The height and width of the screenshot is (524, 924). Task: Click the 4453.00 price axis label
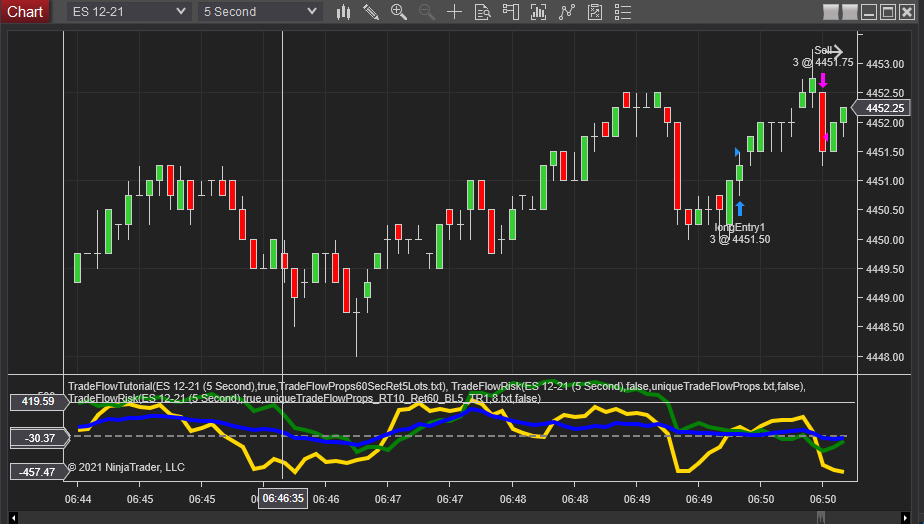(x=885, y=64)
